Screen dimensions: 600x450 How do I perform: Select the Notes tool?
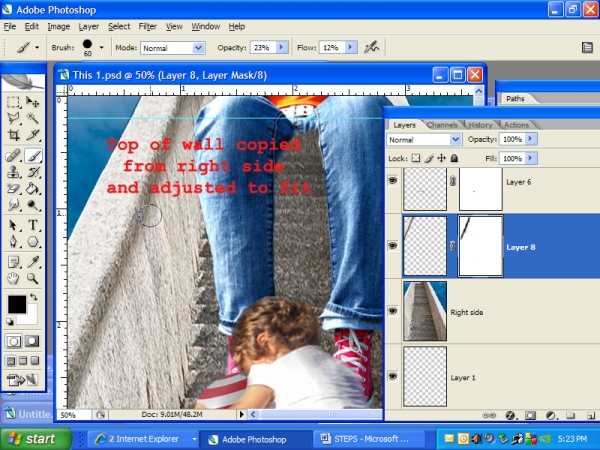pos(13,262)
